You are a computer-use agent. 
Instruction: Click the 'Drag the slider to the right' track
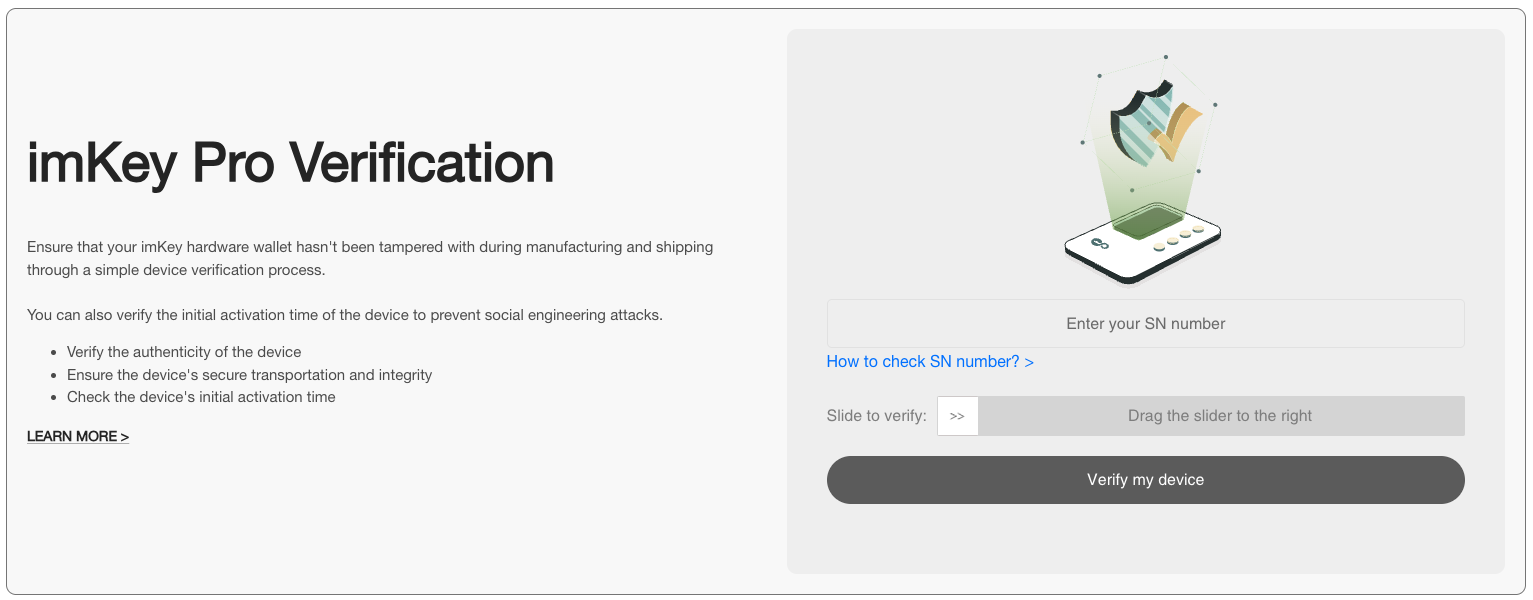pos(1220,416)
